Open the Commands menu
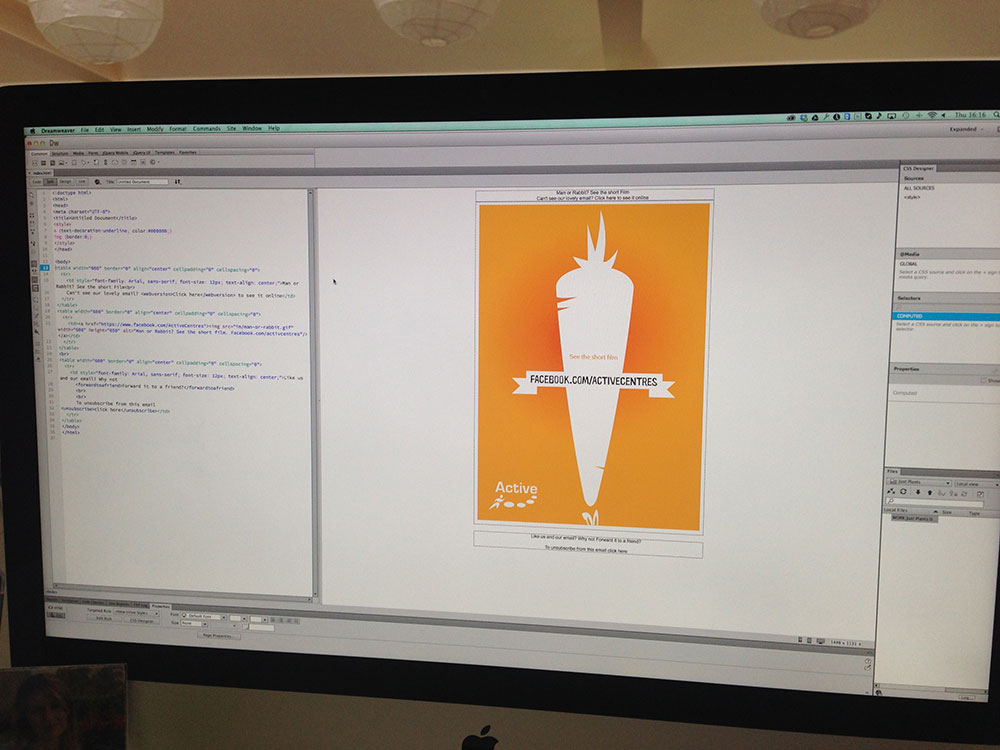Viewport: 1000px width, 750px height. pos(207,129)
